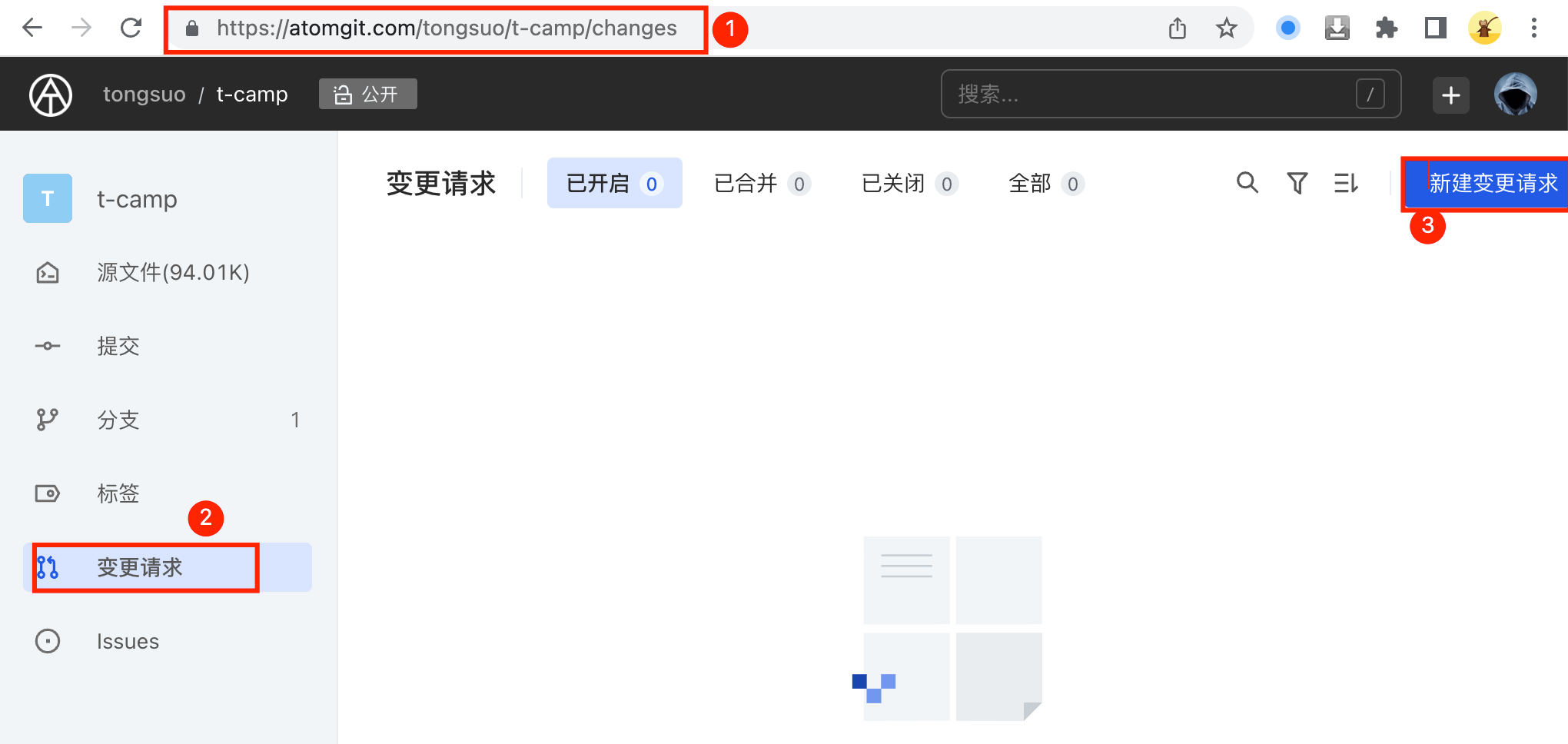Select the 已开启 tab

point(614,184)
